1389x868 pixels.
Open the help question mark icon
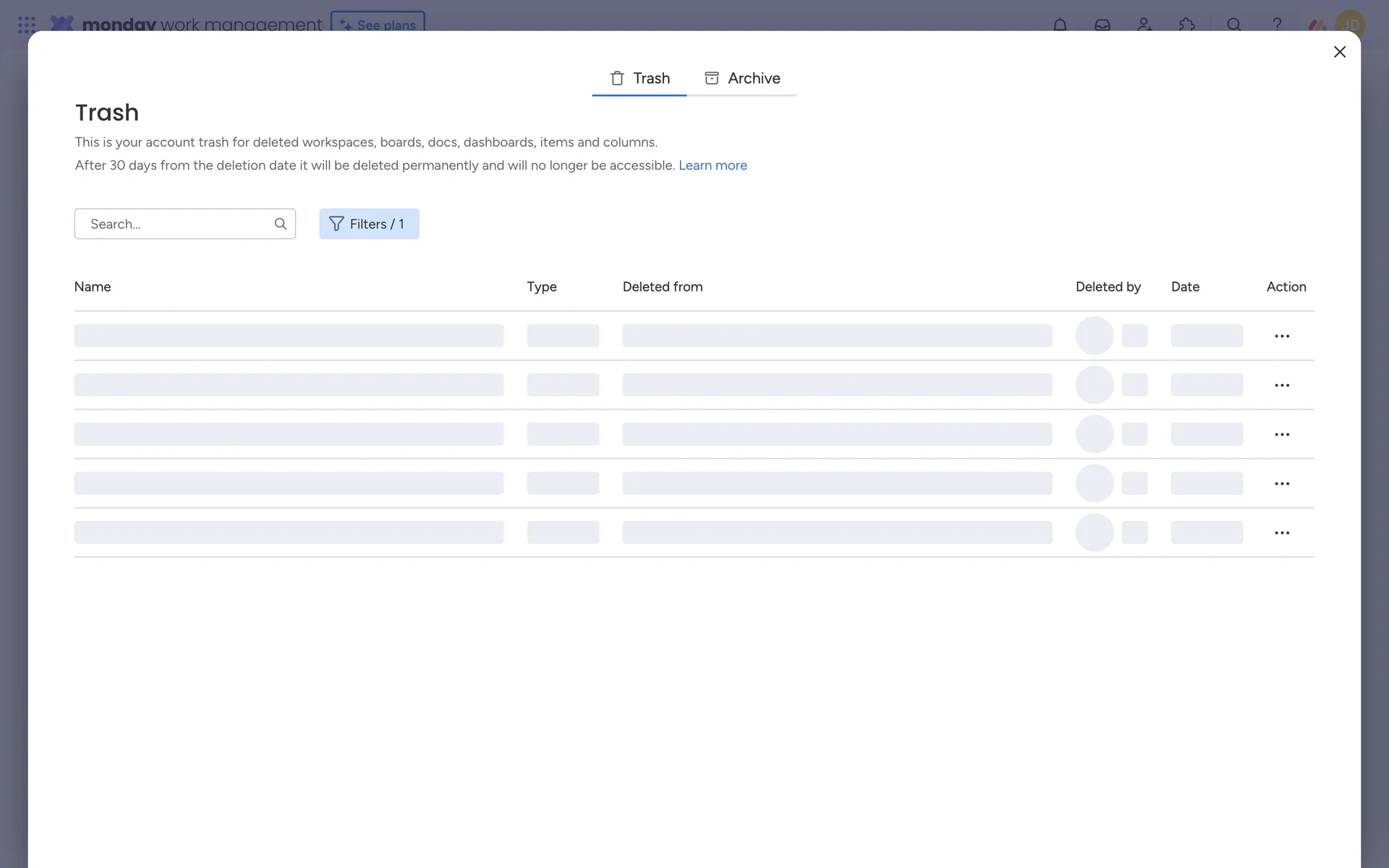pos(1277,24)
